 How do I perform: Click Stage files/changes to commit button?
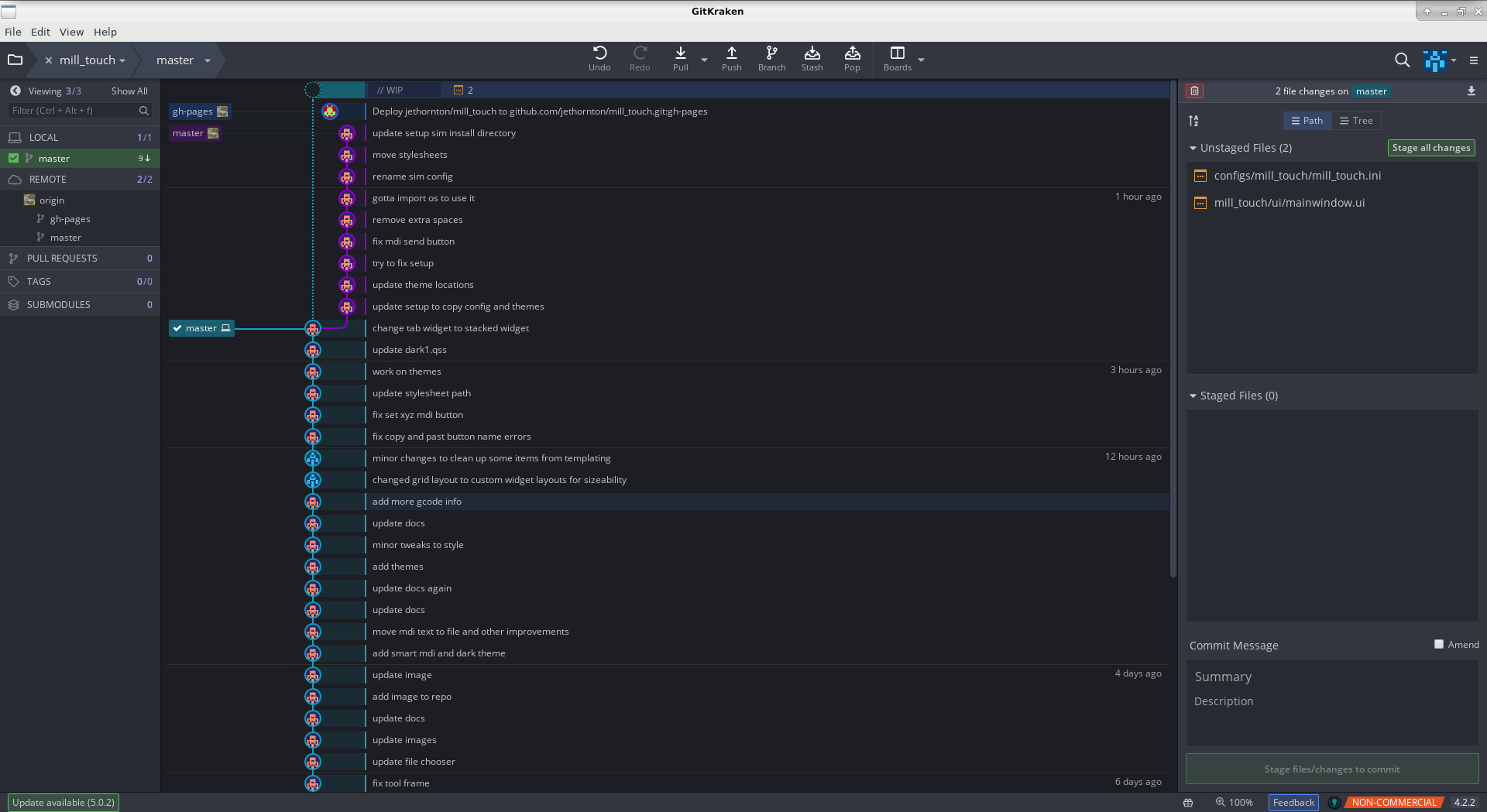[x=1332, y=769]
